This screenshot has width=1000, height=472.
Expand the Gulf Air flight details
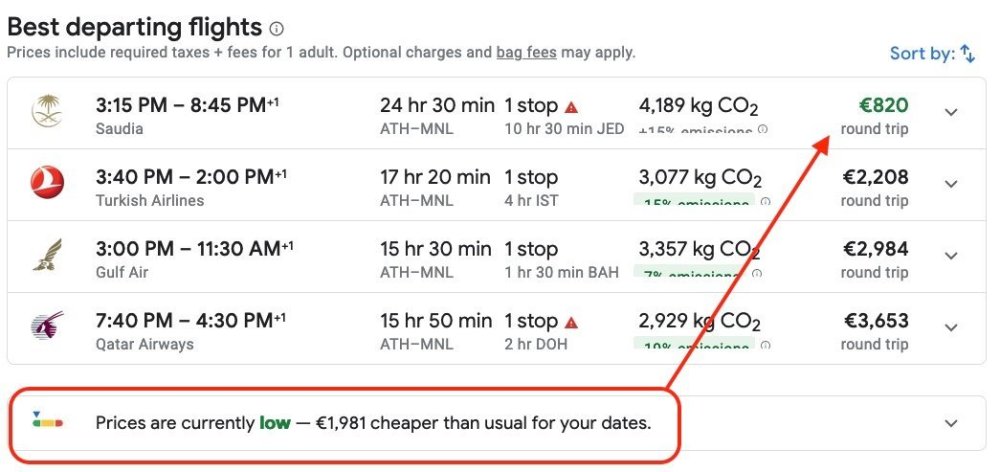click(x=951, y=256)
